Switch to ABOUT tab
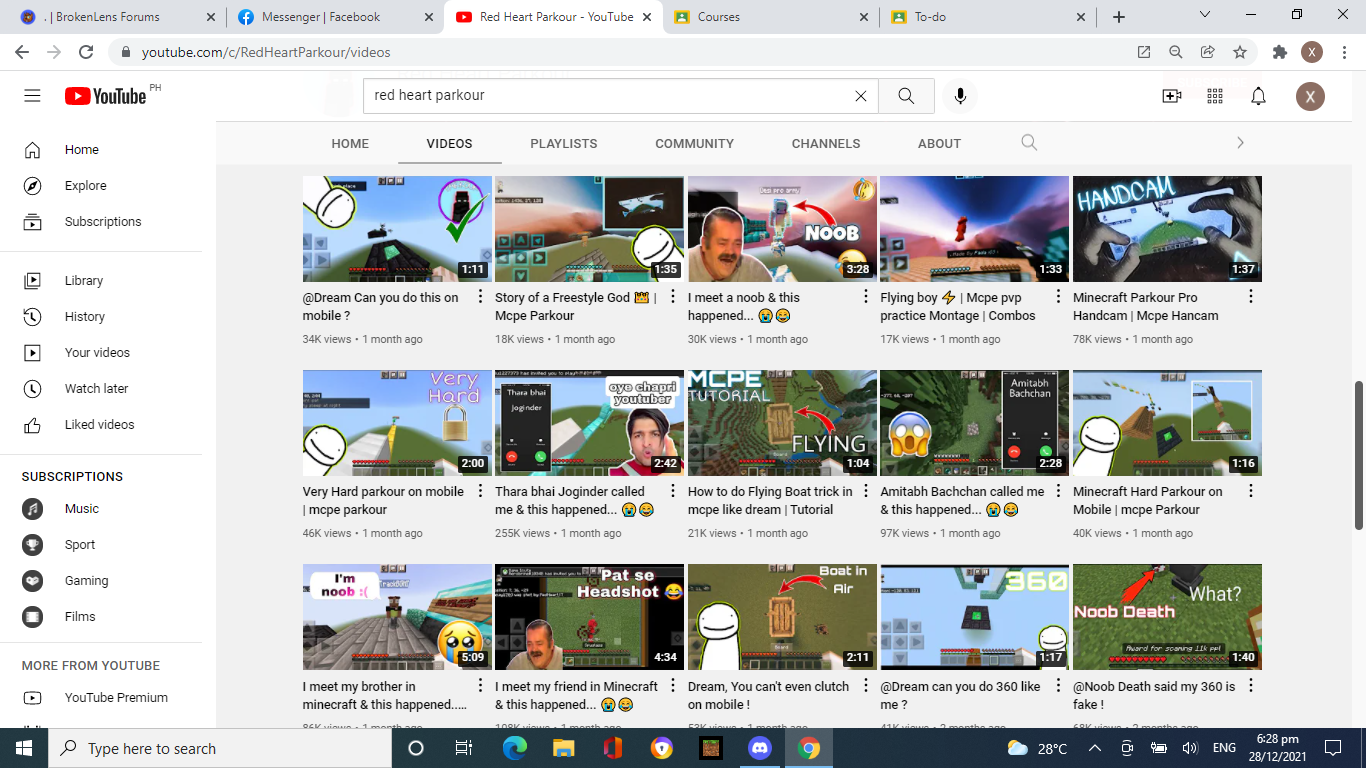Viewport: 1366px width, 768px height. pos(939,143)
